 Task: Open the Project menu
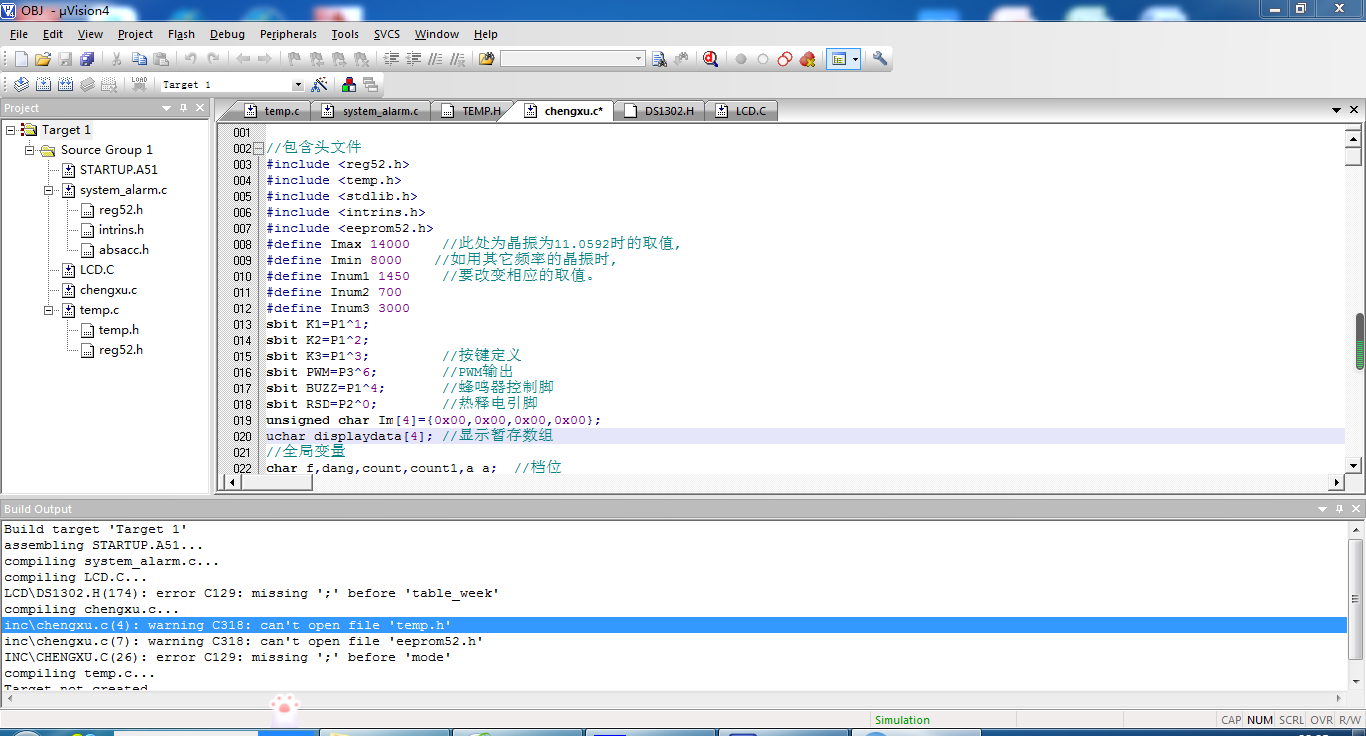point(136,34)
